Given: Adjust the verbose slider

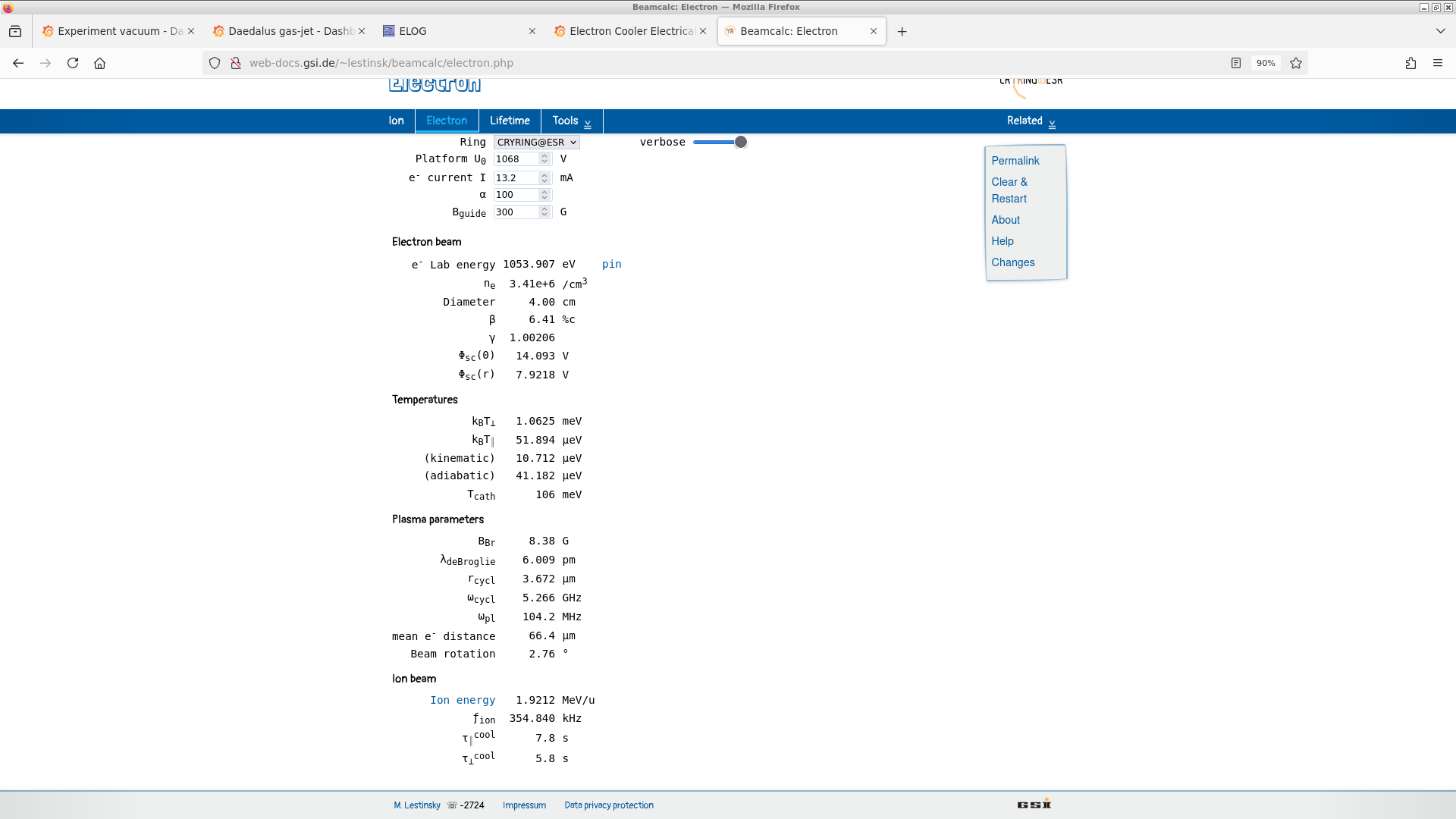Looking at the screenshot, I should [740, 142].
